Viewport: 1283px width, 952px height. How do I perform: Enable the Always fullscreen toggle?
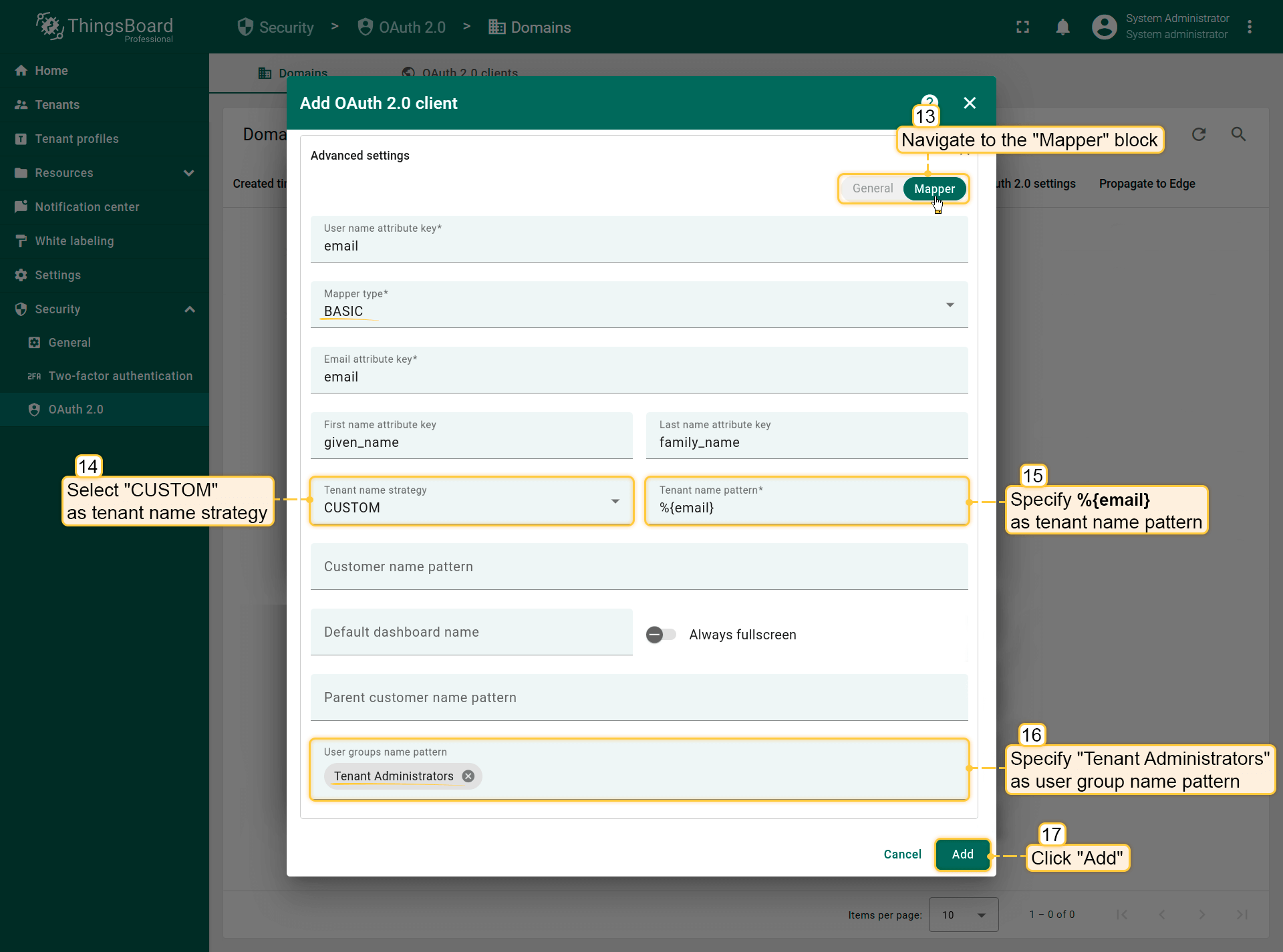pos(661,635)
